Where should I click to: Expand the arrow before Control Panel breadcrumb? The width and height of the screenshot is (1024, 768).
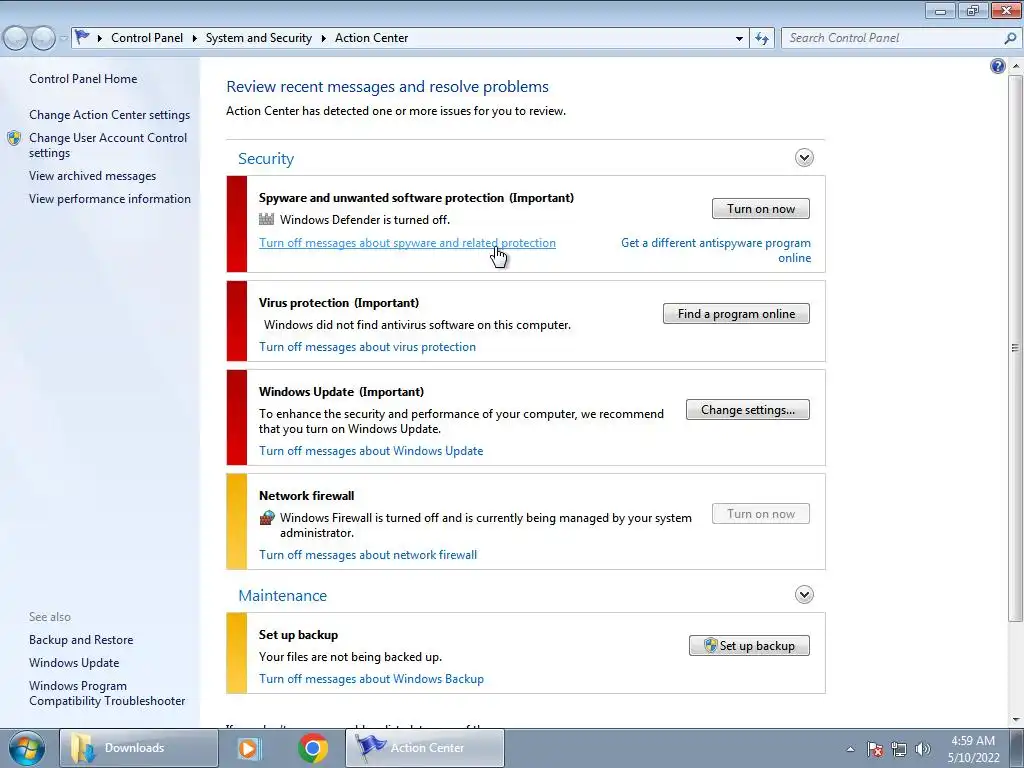point(100,39)
